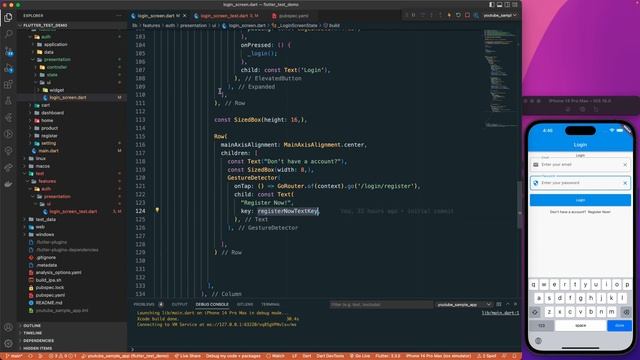Clear the email field X in the simulator
This screenshot has height=360, width=640.
point(625,165)
